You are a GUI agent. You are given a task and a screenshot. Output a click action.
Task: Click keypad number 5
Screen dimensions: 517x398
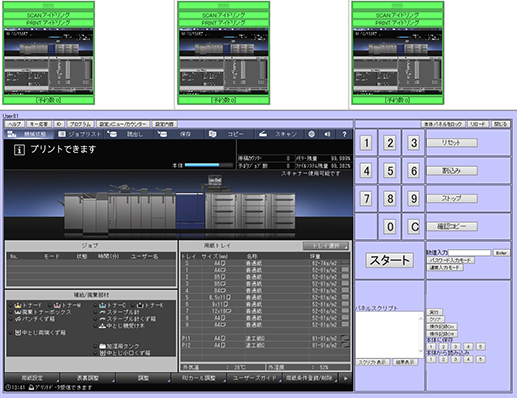coord(390,171)
